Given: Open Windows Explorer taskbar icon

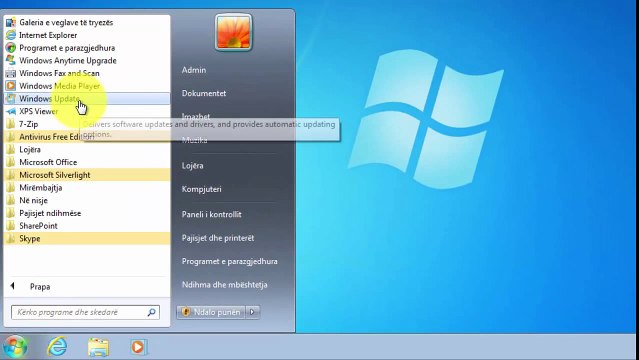Looking at the screenshot, I should 98,347.
